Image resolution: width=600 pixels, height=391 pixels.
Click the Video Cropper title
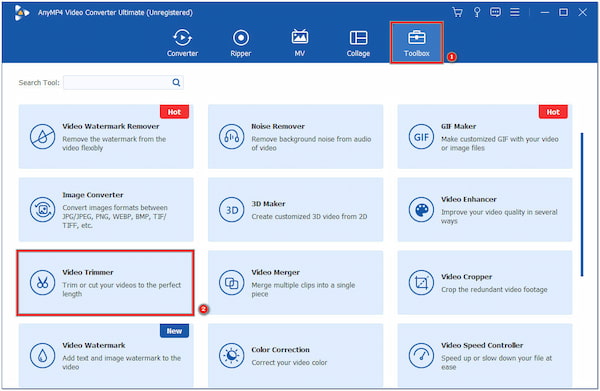466,277
